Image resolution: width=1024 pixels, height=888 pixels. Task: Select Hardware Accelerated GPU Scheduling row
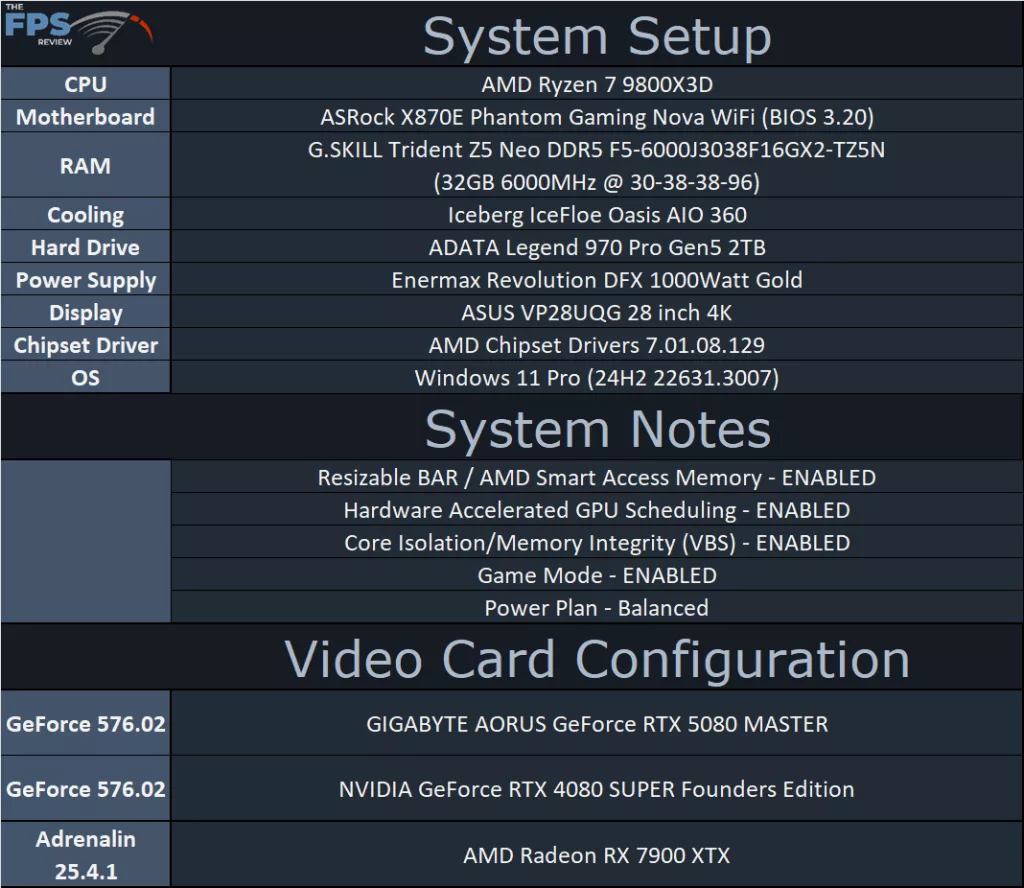click(x=597, y=509)
